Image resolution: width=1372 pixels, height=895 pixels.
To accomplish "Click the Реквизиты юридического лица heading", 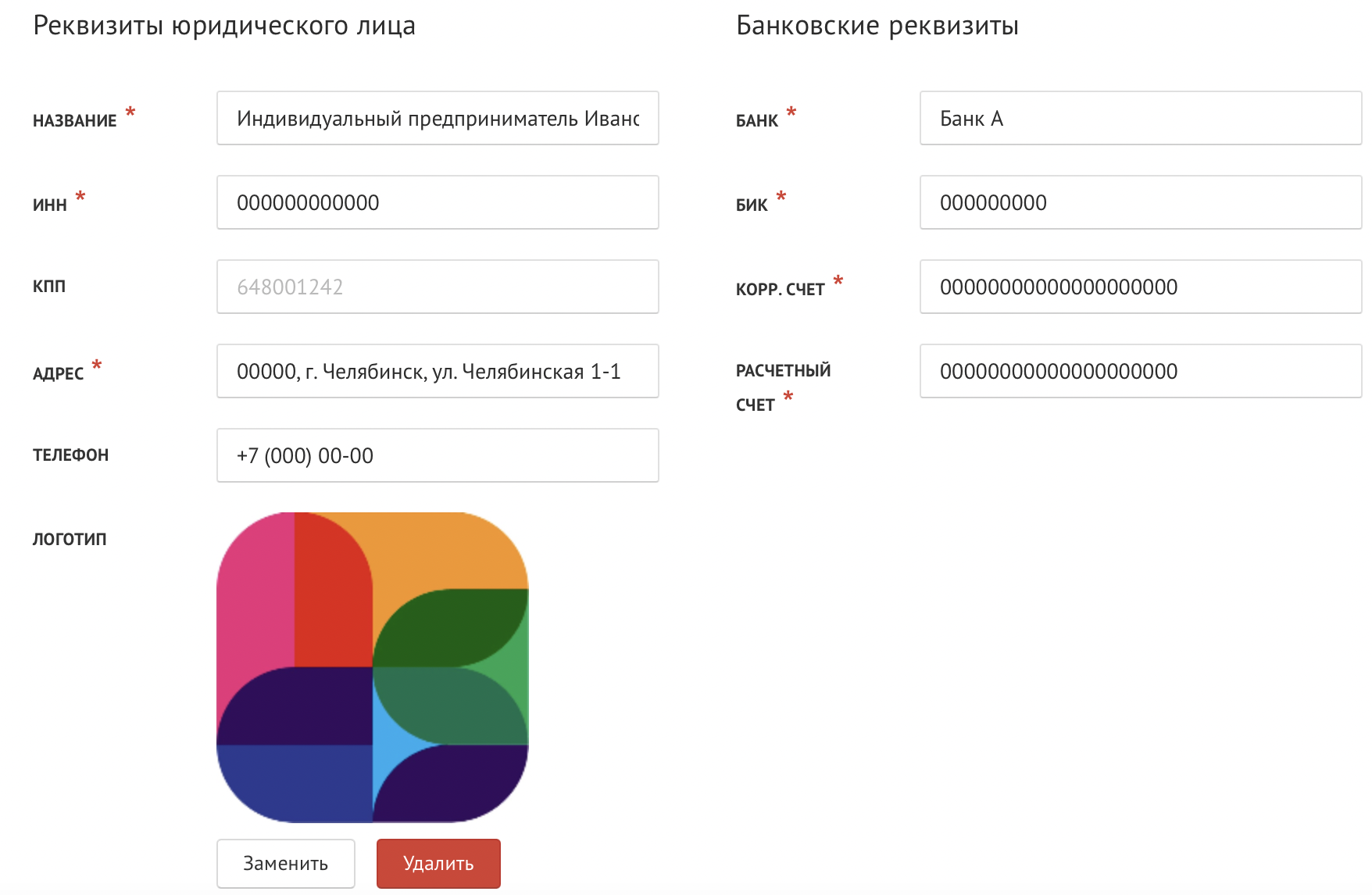I will 224,26.
